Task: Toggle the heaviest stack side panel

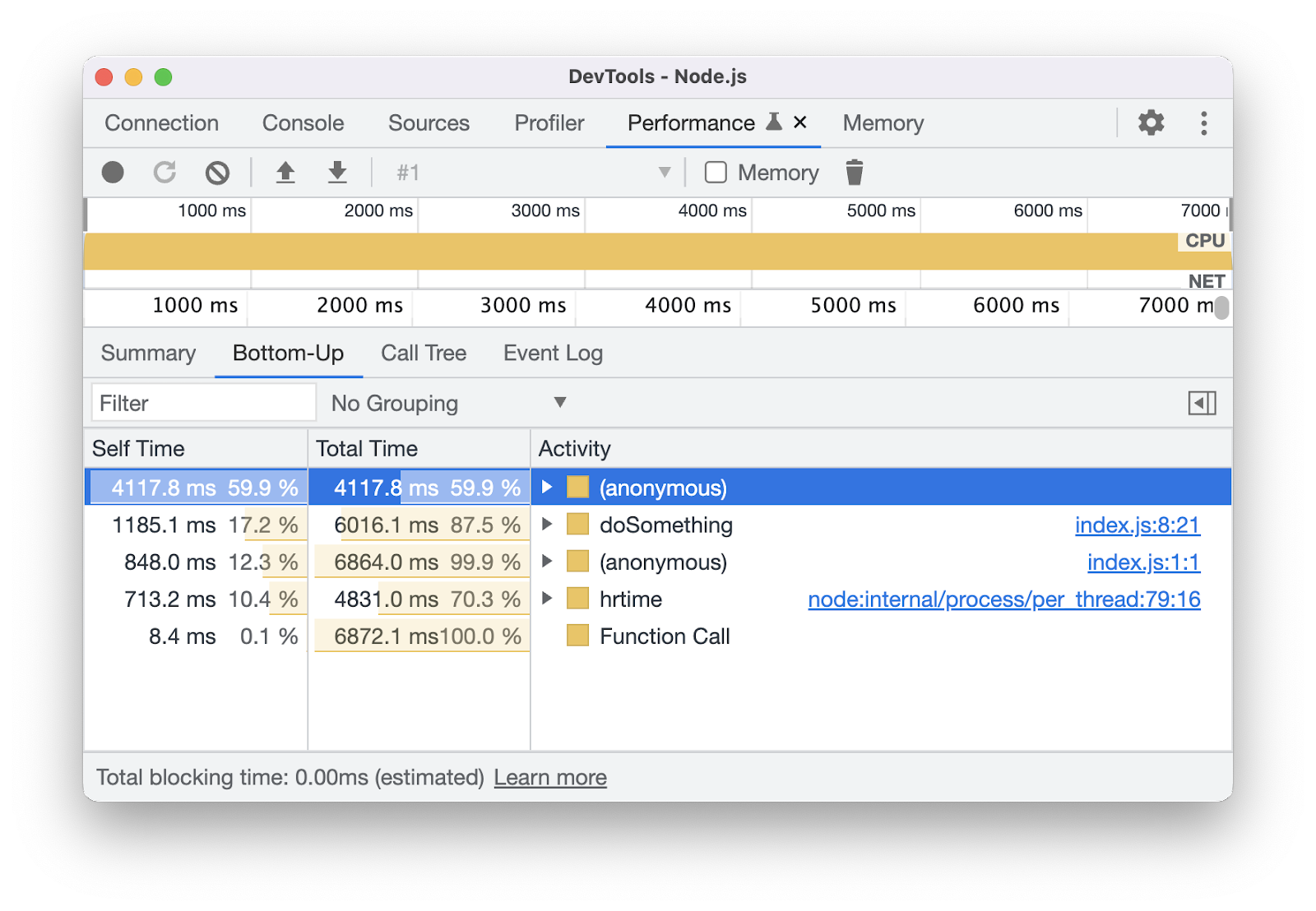Action: coord(1202,403)
